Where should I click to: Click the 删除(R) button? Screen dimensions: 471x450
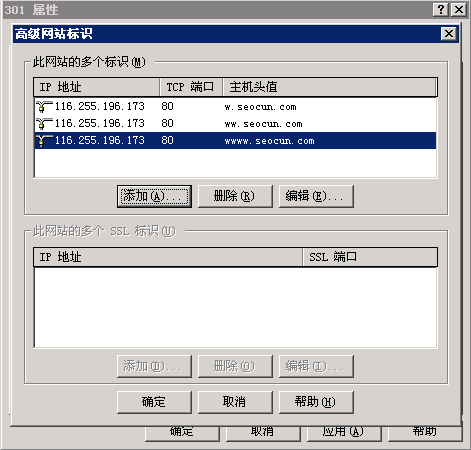click(x=235, y=196)
